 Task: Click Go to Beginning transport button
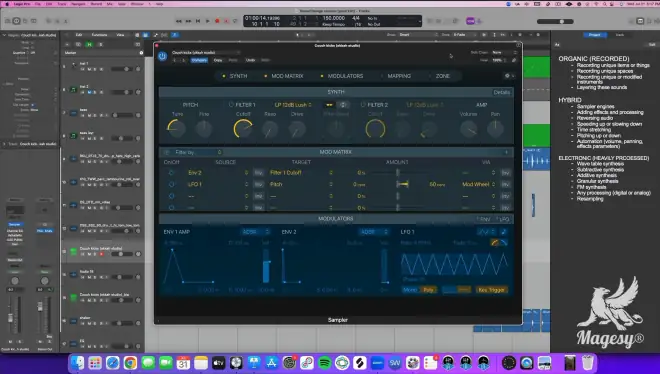click(x=198, y=21)
